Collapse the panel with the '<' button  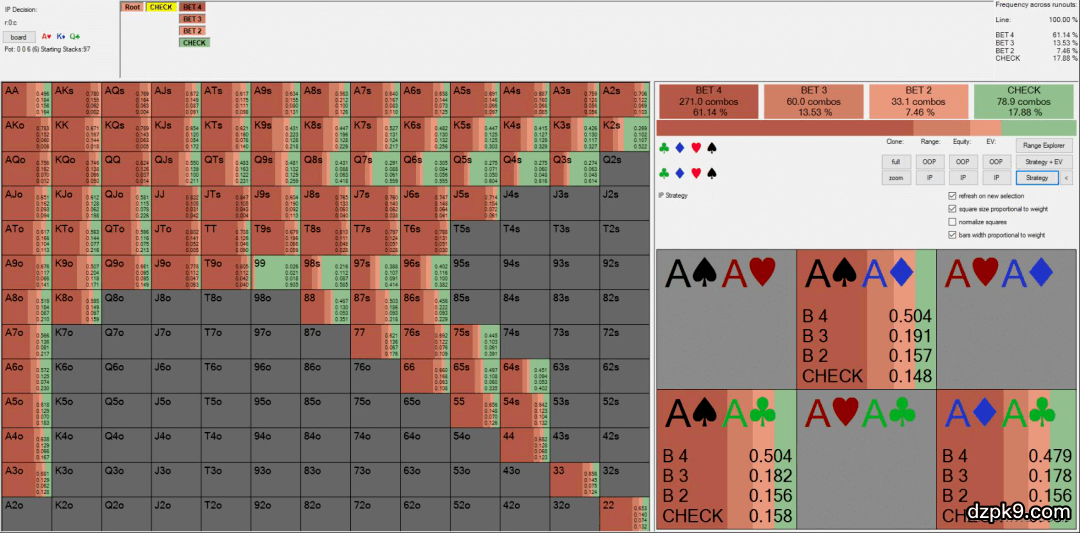pos(1066,178)
